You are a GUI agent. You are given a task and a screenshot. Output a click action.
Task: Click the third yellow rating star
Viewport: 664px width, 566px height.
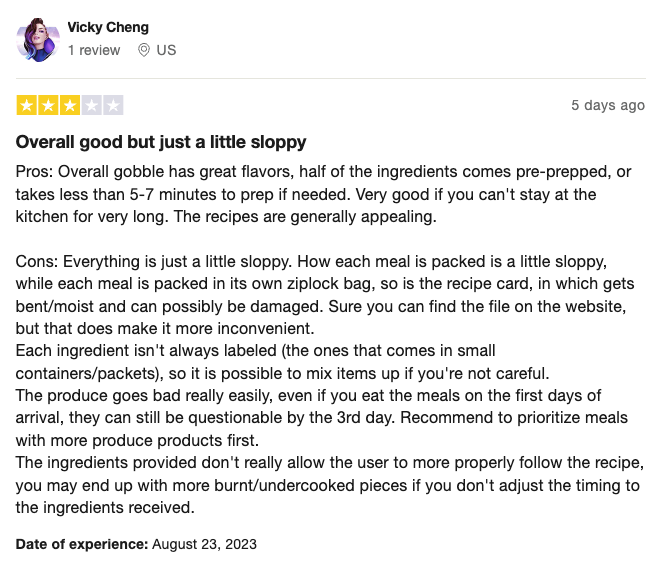point(70,105)
